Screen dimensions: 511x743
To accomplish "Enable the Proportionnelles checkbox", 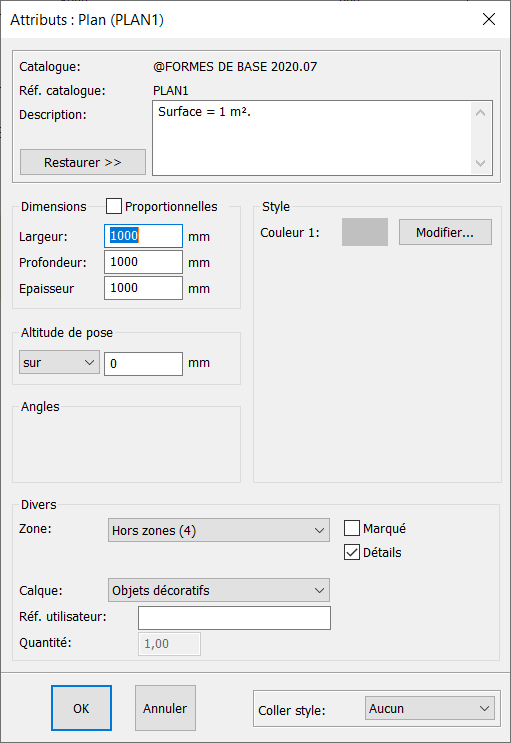I will pos(114,206).
